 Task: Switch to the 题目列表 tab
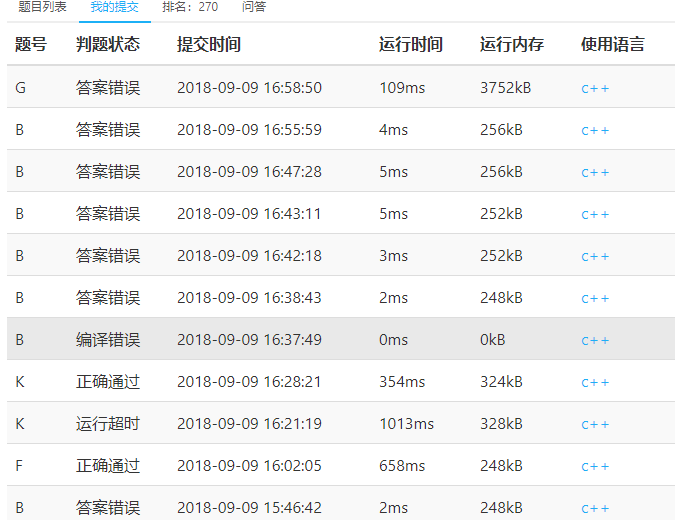pos(42,7)
